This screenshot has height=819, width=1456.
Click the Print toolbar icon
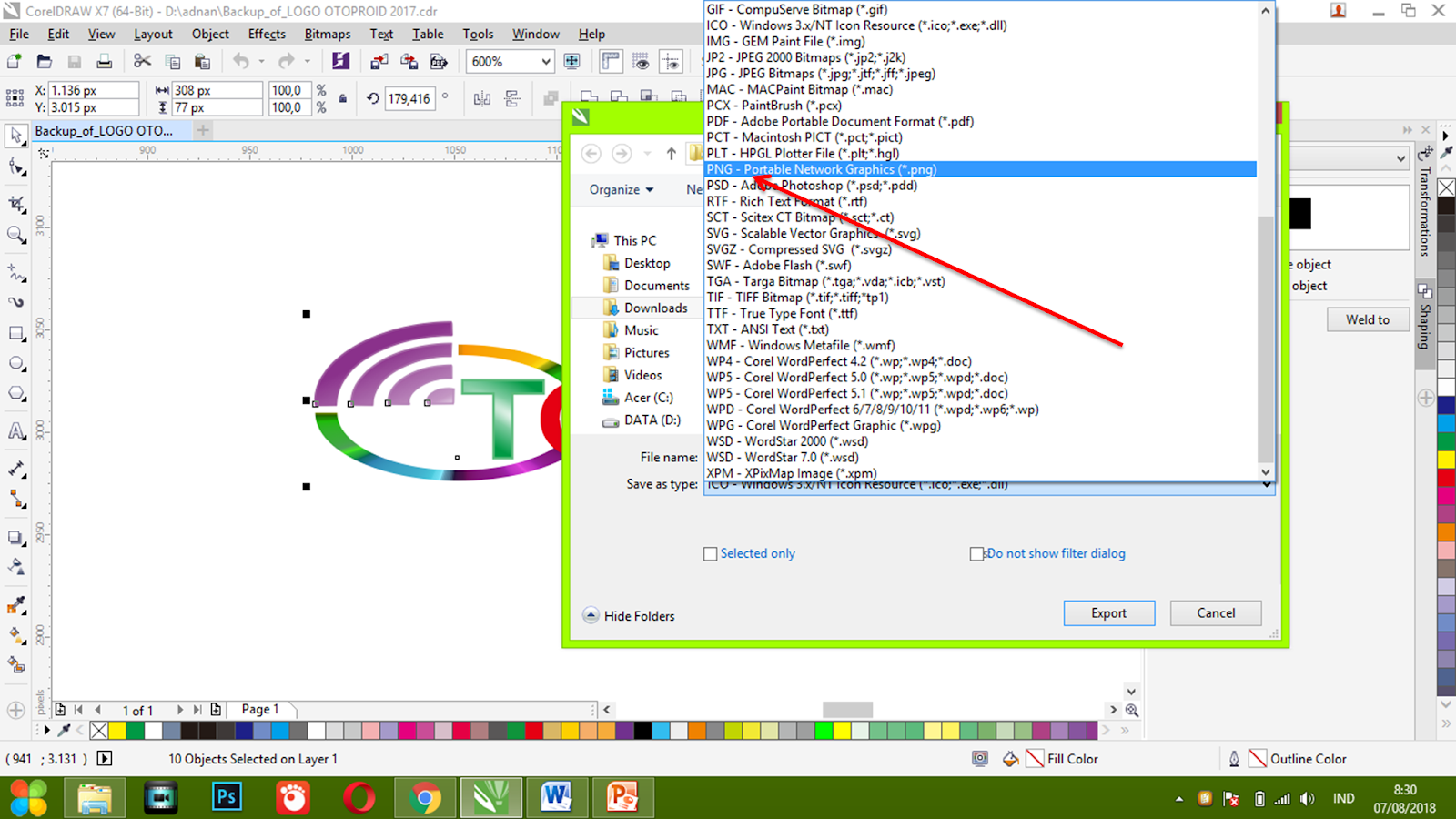pos(105,62)
